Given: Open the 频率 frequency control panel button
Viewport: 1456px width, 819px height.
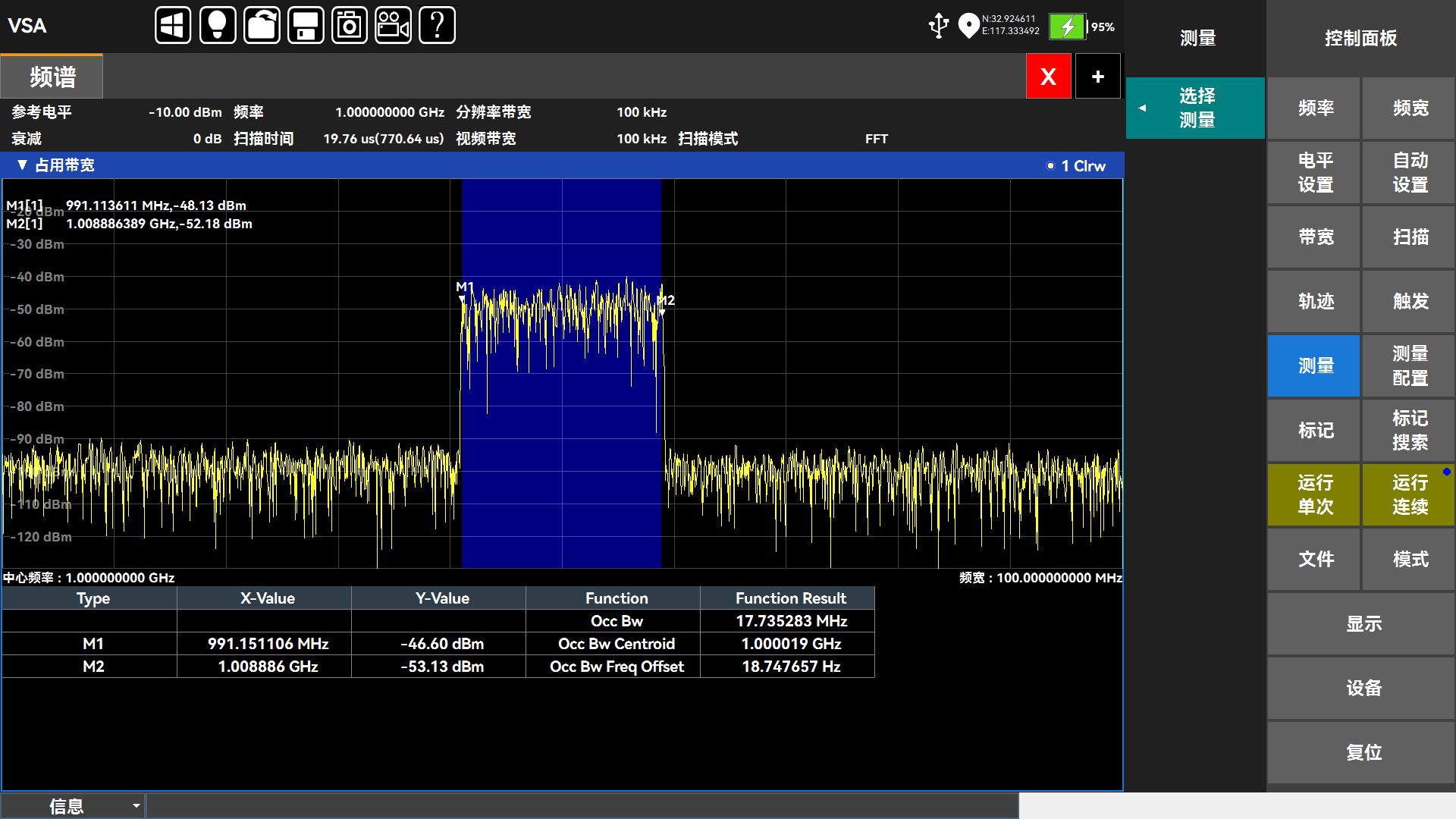Looking at the screenshot, I should pos(1315,108).
